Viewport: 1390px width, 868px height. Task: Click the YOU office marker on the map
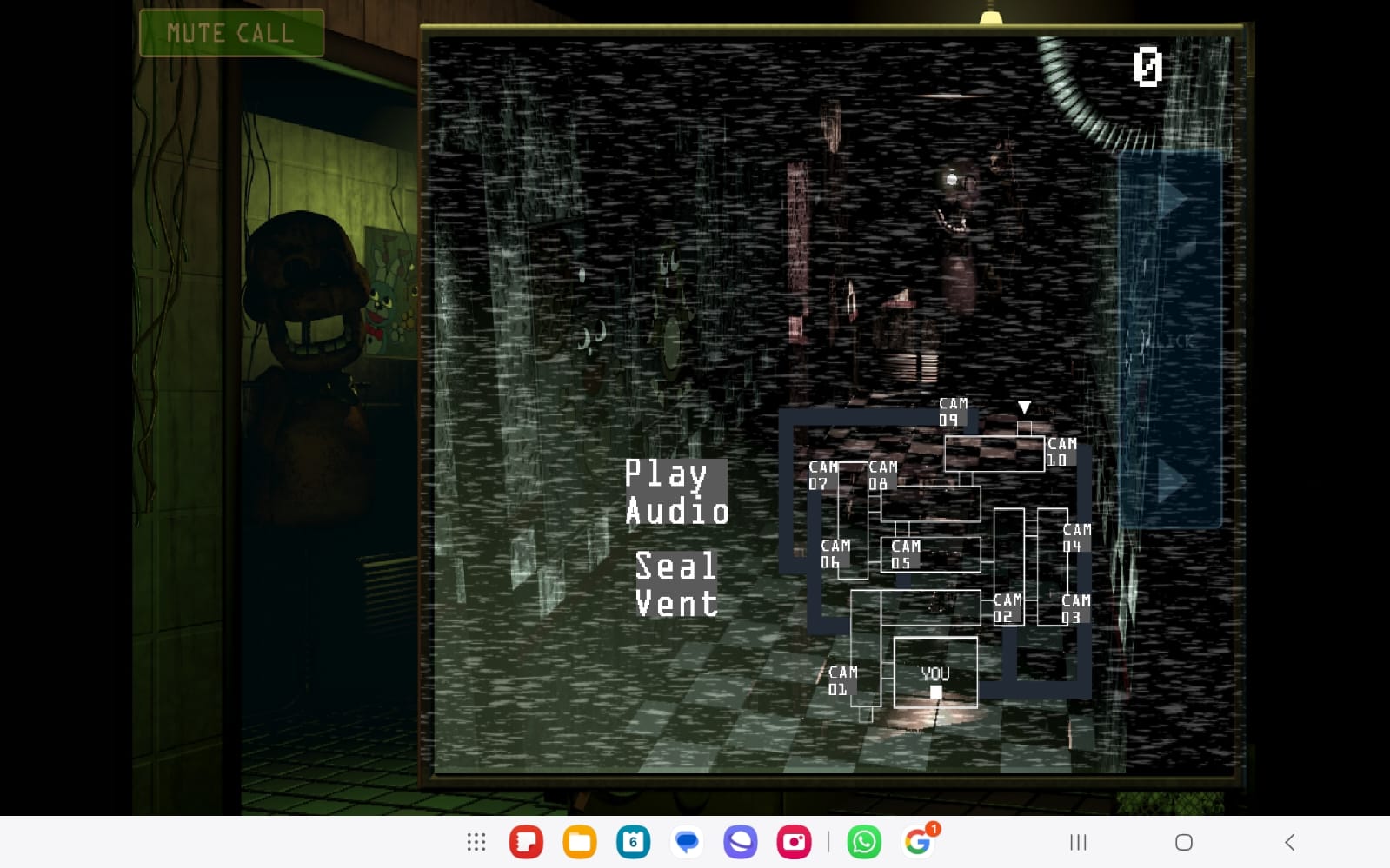click(x=935, y=673)
